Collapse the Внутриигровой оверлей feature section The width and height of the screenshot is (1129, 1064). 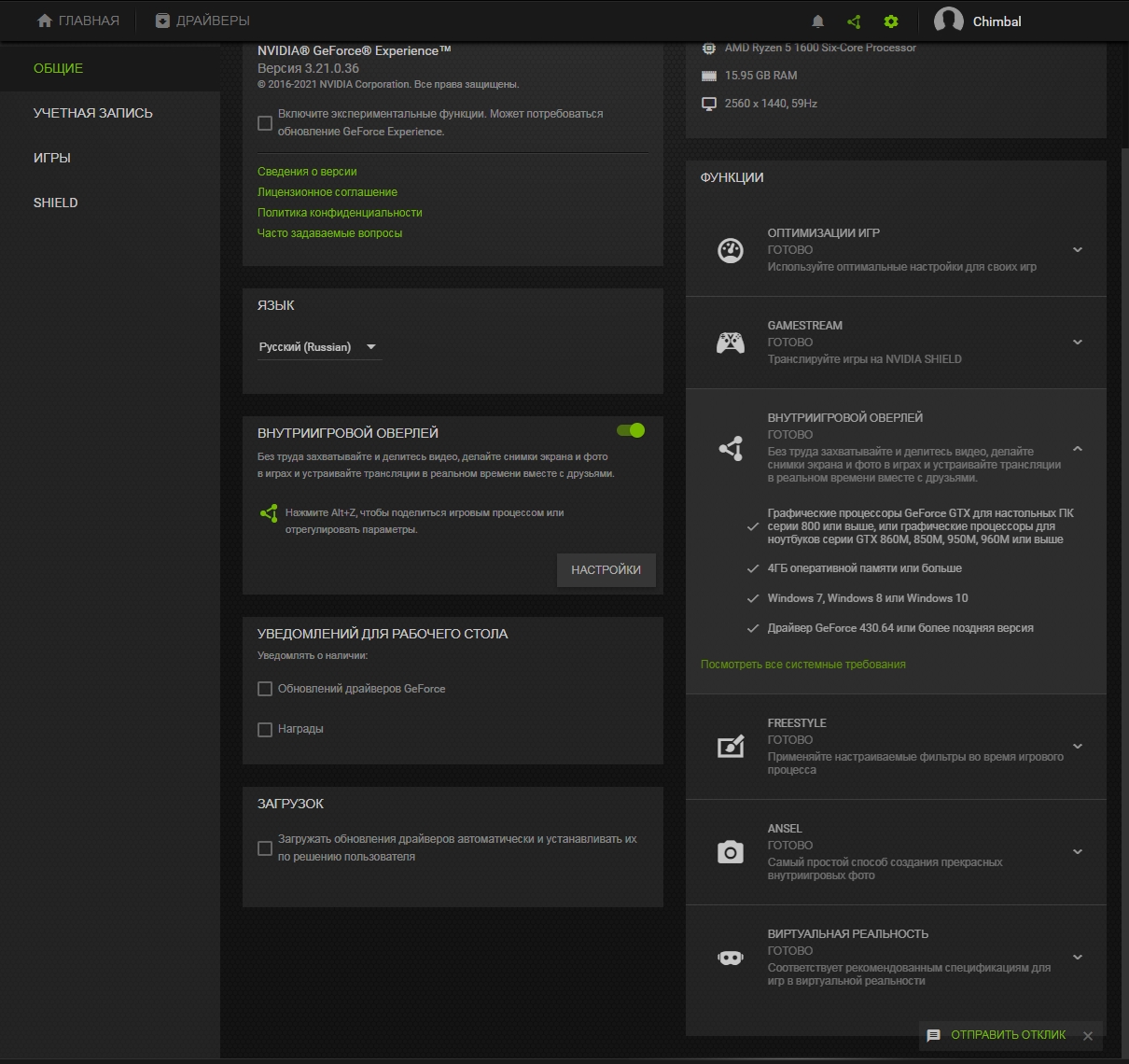click(1078, 449)
